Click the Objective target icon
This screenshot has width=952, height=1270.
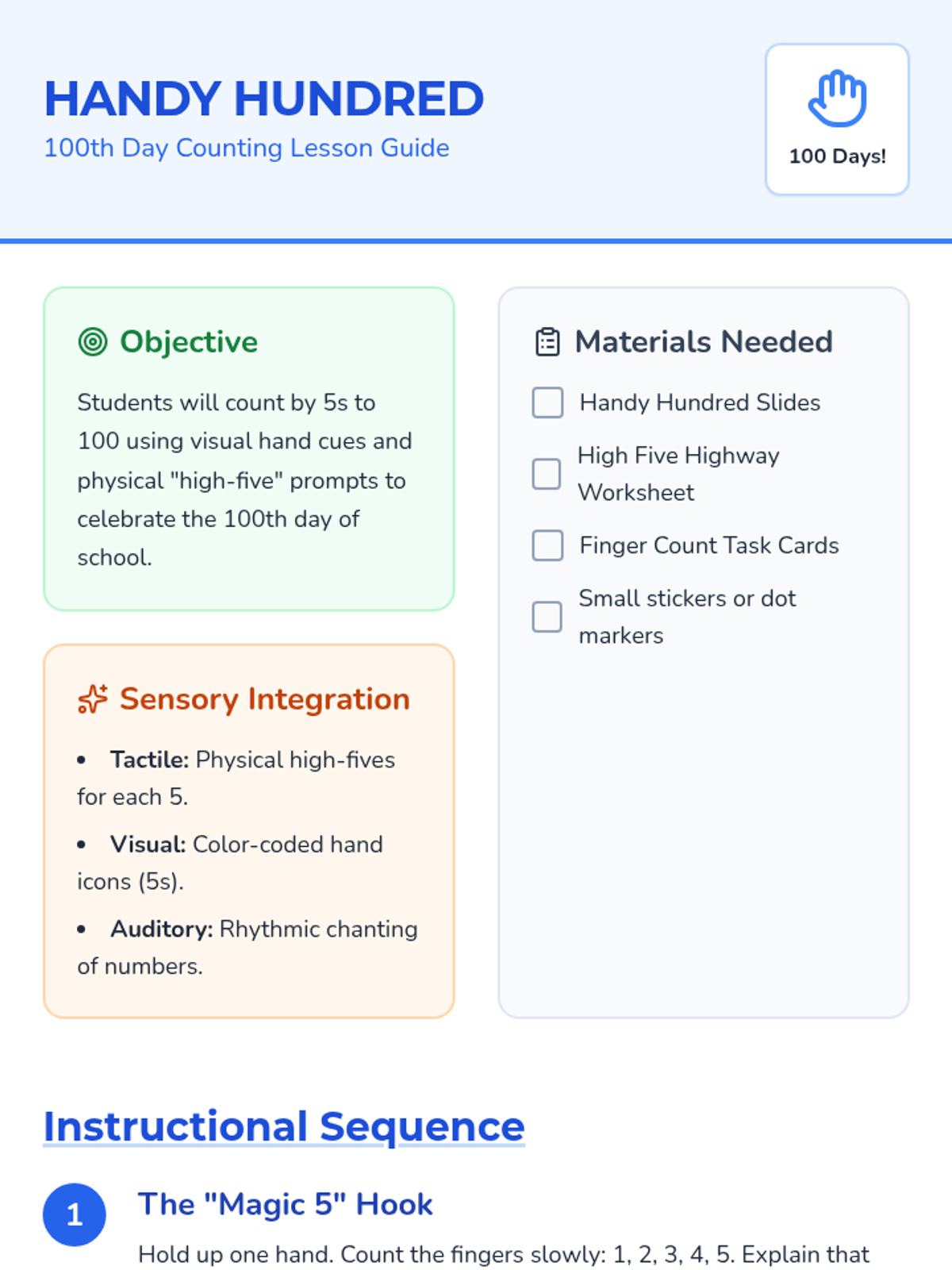coord(93,342)
